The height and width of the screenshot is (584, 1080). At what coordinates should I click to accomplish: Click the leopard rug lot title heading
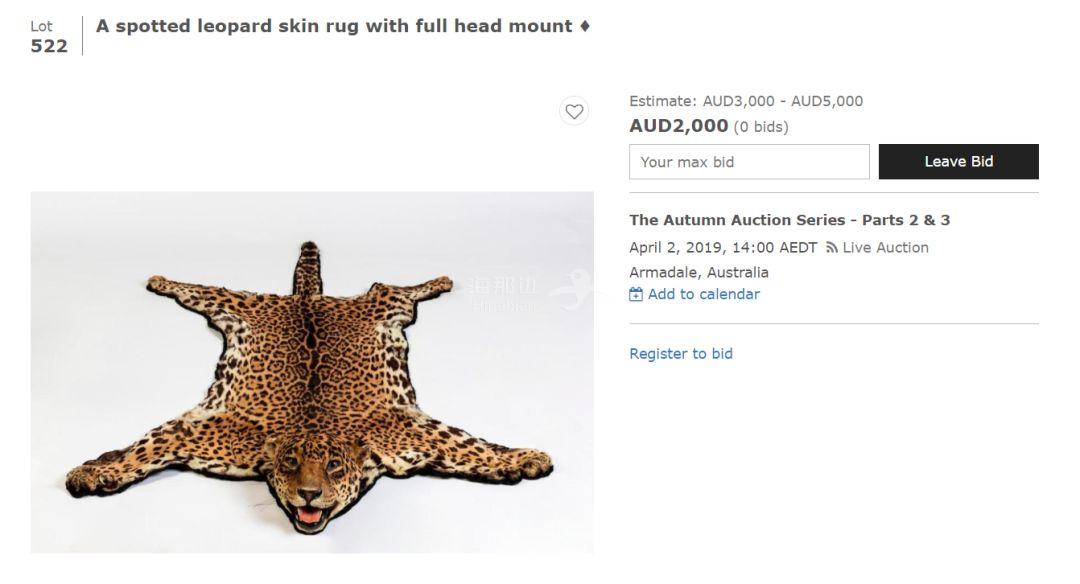pyautogui.click(x=334, y=26)
